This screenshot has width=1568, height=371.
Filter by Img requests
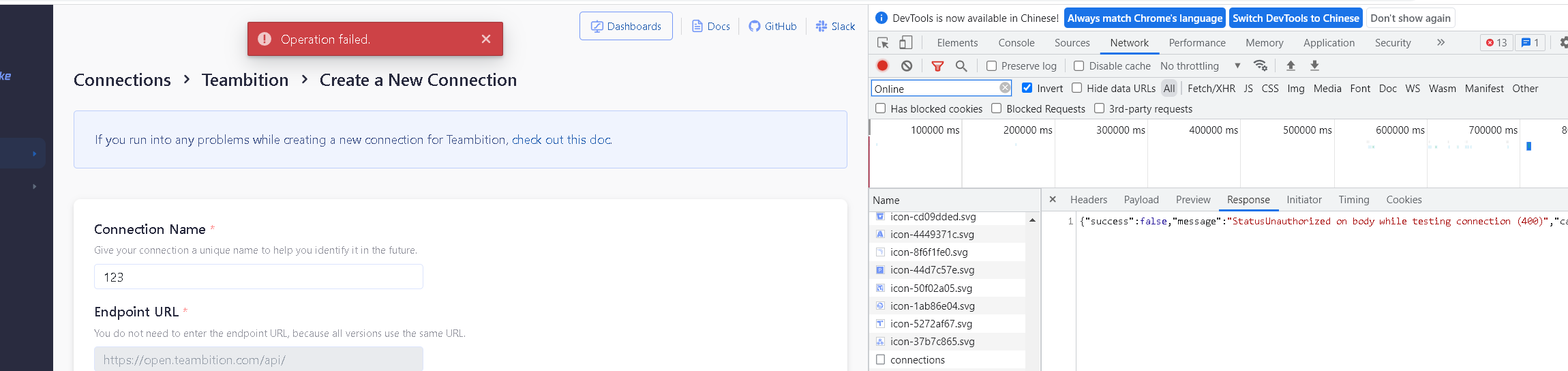coord(1296,89)
